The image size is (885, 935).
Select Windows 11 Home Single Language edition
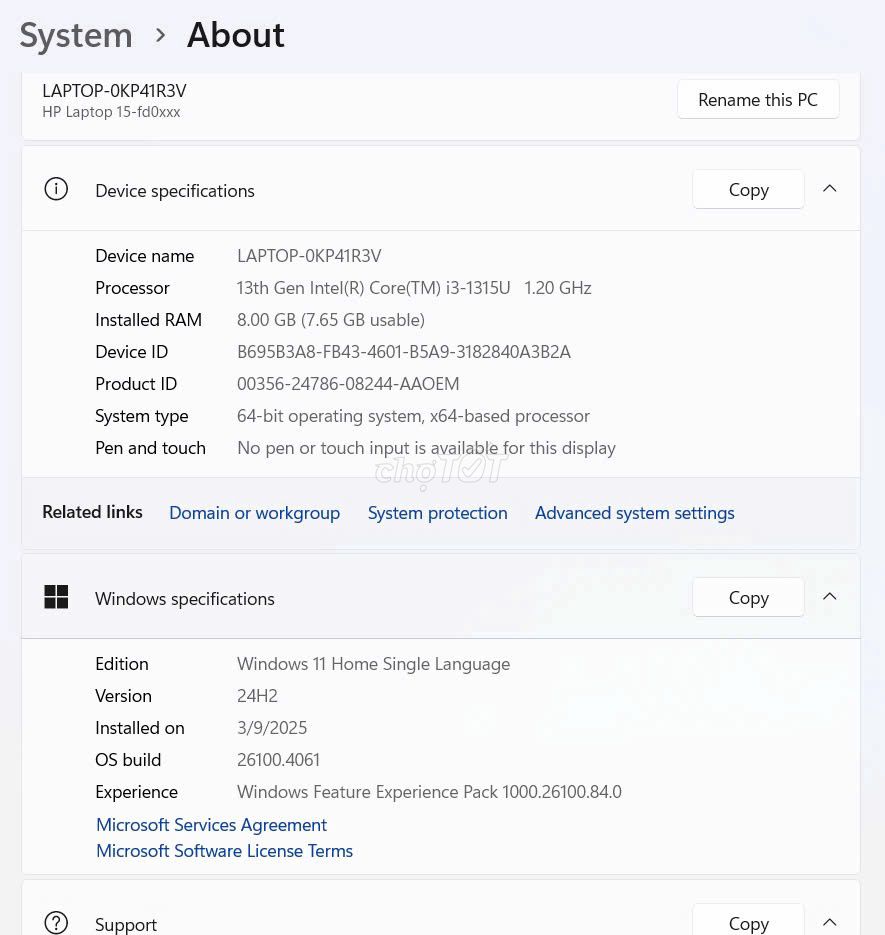point(373,664)
